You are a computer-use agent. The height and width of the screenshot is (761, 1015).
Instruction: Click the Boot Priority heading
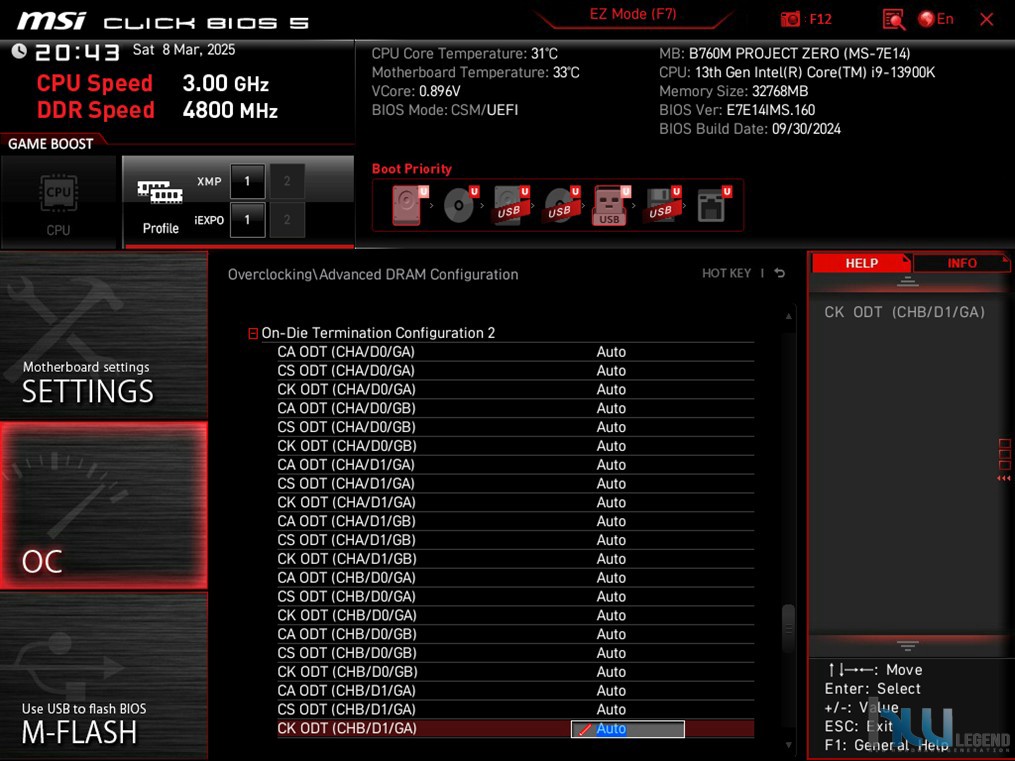[x=412, y=169]
